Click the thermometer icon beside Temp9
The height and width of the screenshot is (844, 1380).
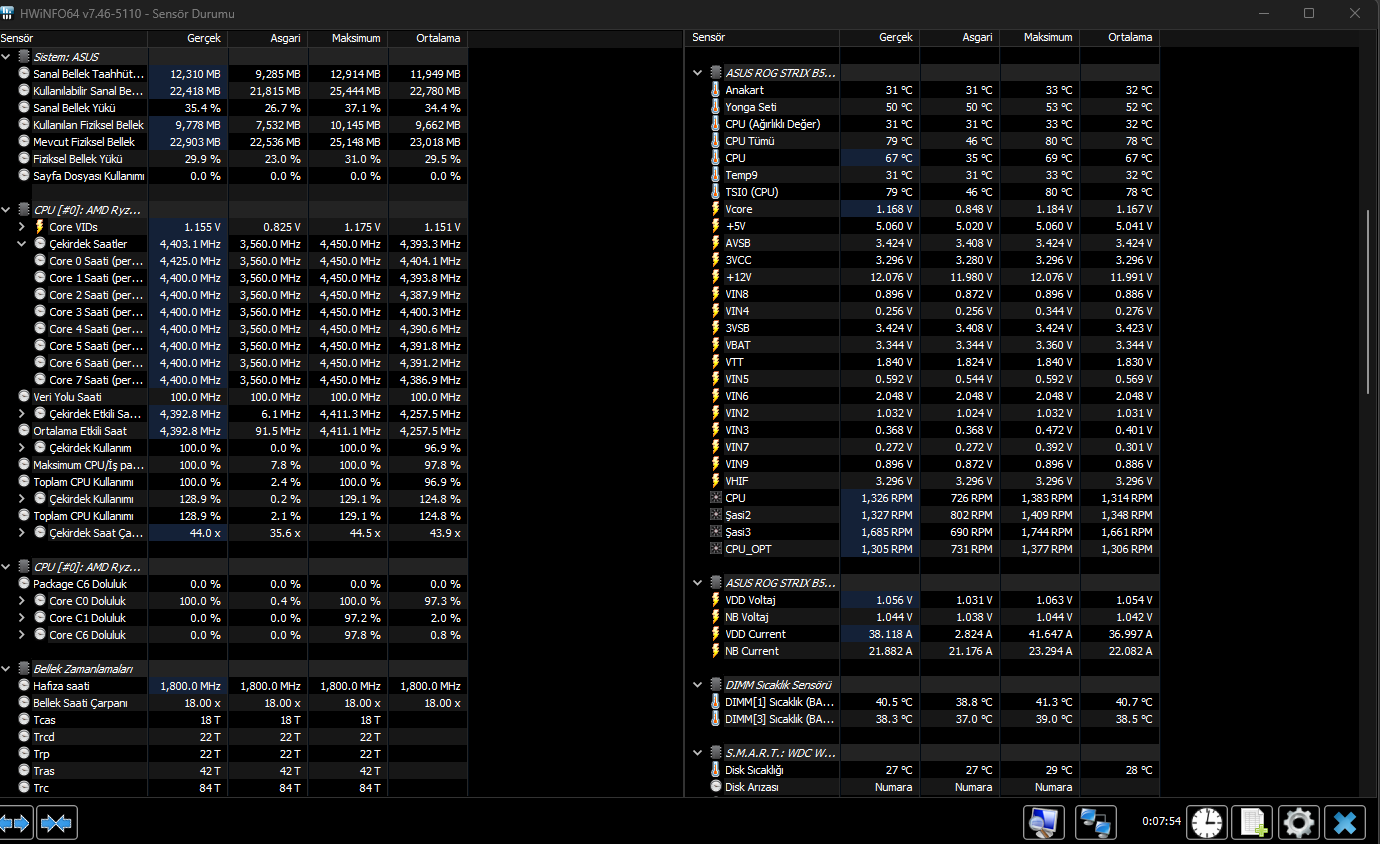pos(715,175)
